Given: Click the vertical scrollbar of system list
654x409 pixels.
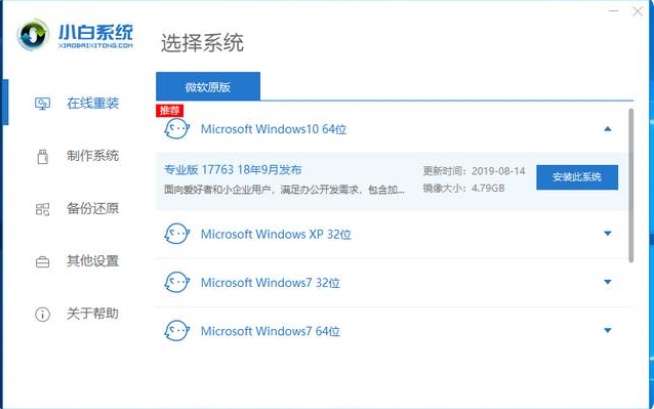Looking at the screenshot, I should click(x=631, y=185).
